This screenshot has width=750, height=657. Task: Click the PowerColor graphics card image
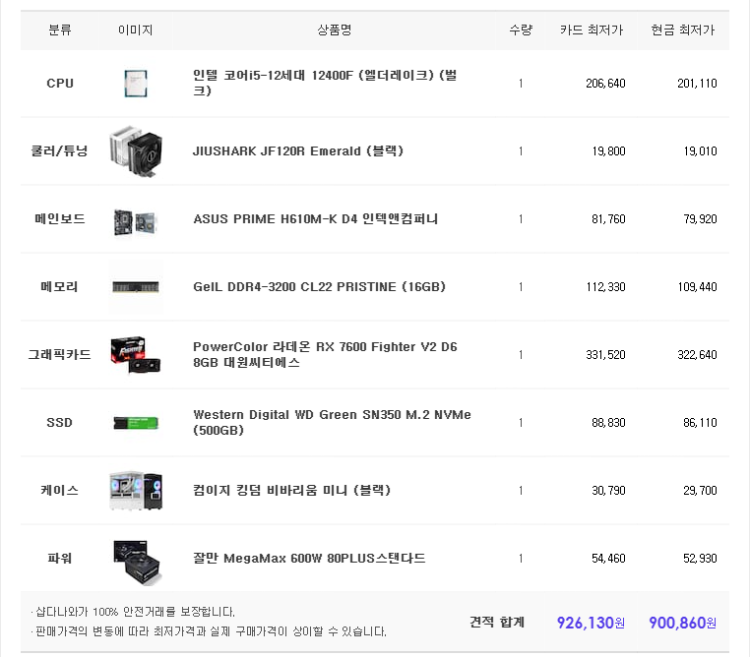tap(135, 355)
